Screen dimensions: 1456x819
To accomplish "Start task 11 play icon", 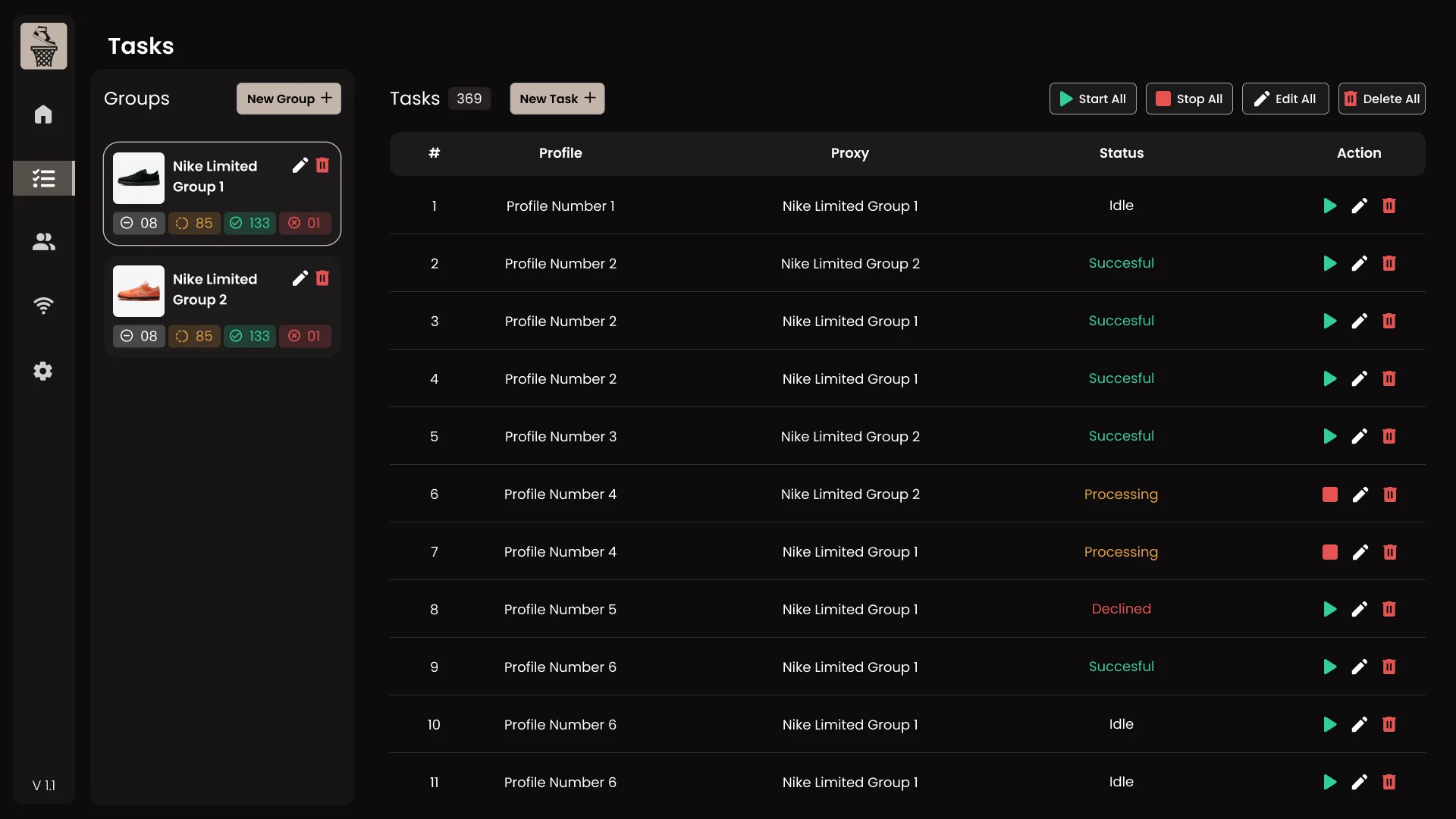I will click(x=1330, y=782).
